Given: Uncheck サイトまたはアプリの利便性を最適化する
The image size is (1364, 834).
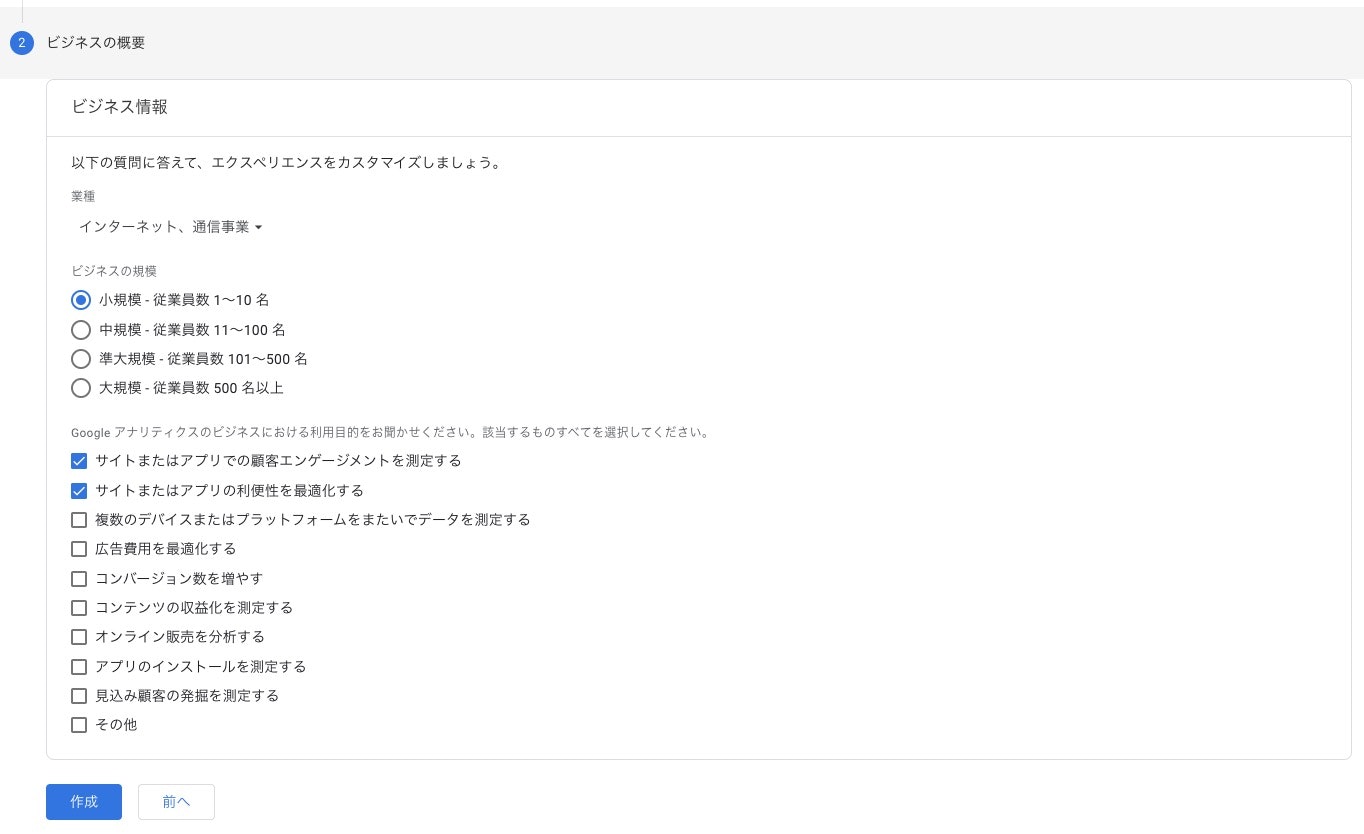Looking at the screenshot, I should pos(79,490).
